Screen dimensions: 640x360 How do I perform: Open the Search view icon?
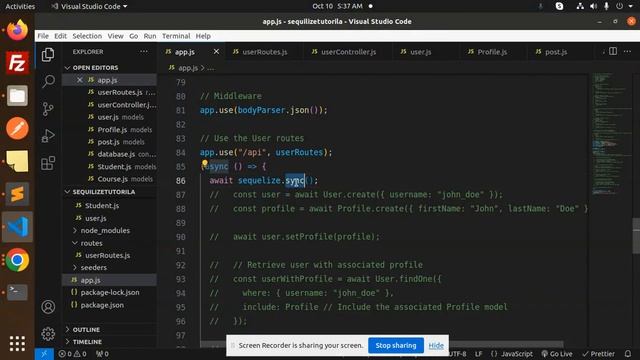[x=48, y=81]
